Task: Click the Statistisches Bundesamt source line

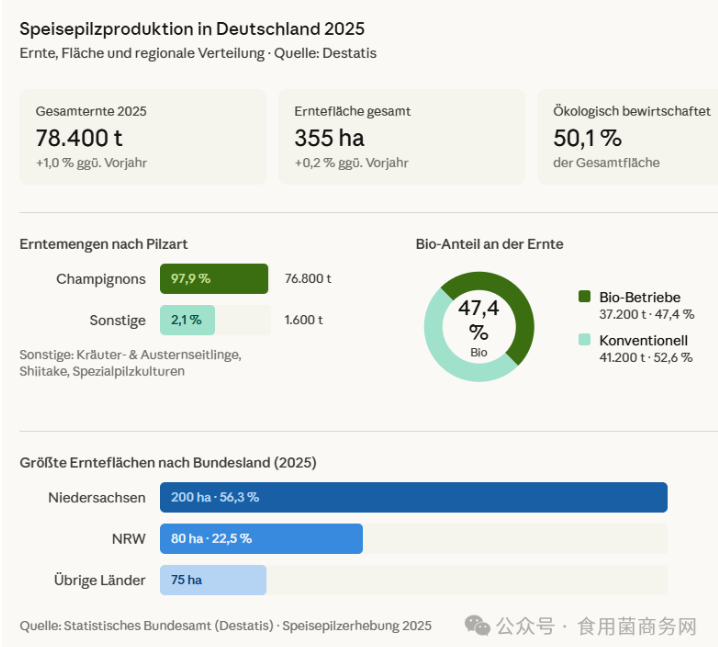Action: click(226, 626)
